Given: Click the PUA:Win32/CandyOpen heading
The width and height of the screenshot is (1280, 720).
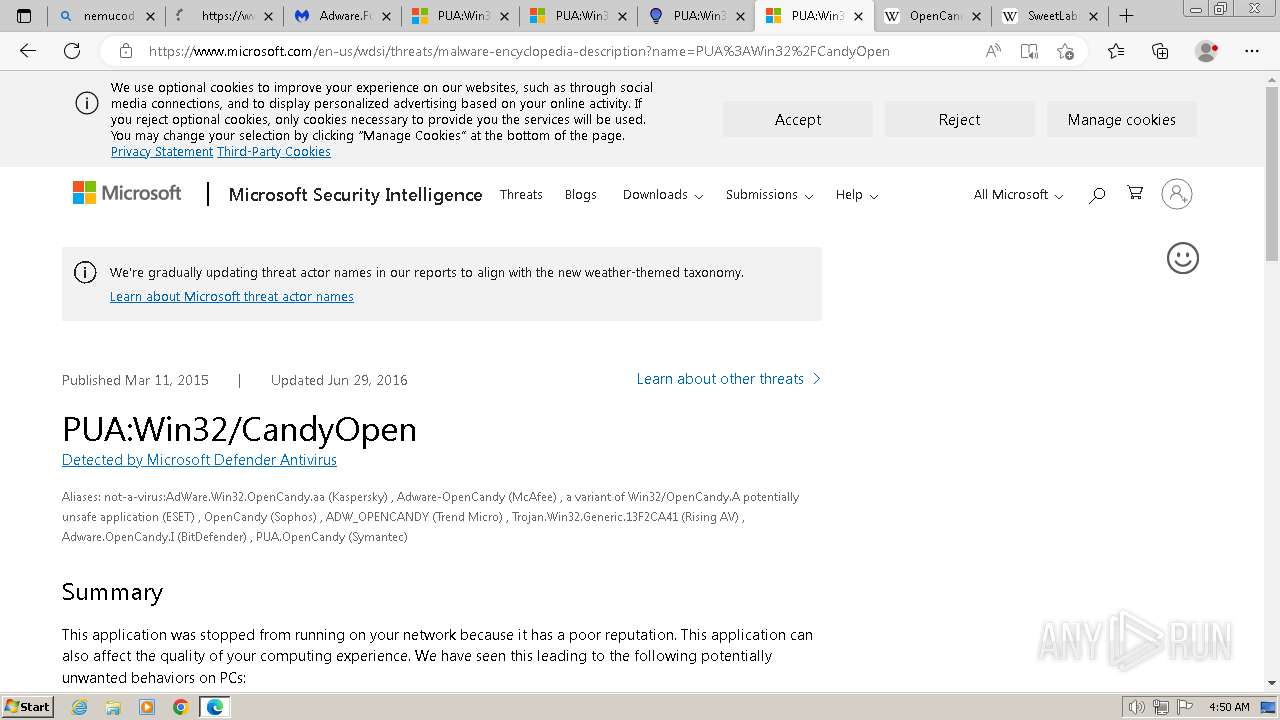Looking at the screenshot, I should 239,429.
